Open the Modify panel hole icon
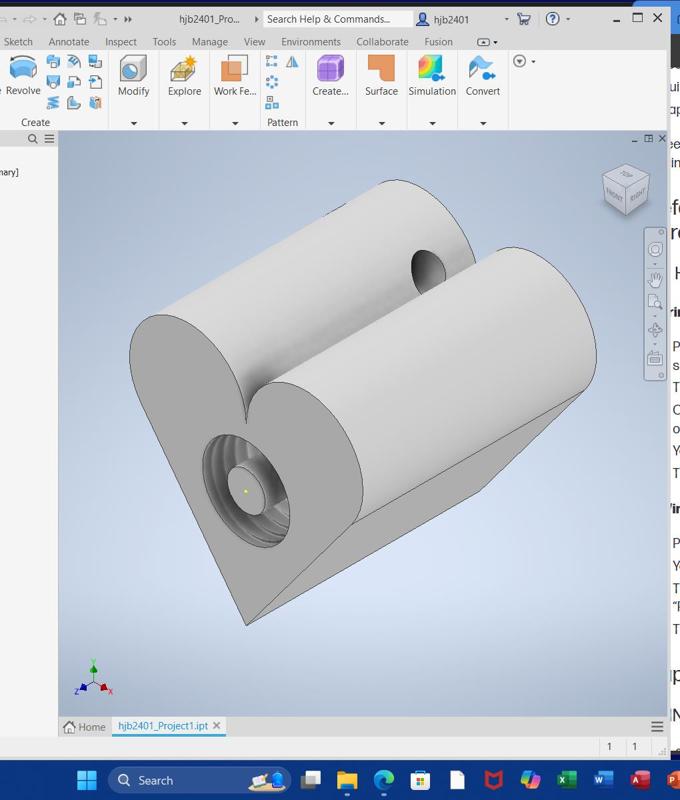 click(133, 69)
